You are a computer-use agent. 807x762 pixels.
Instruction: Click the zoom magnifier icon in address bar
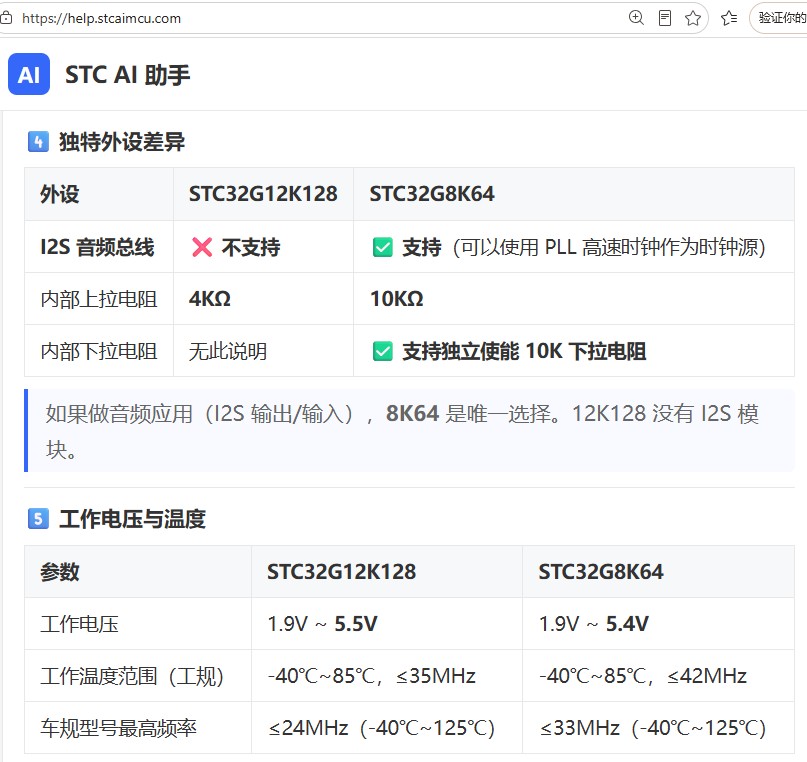tap(636, 17)
